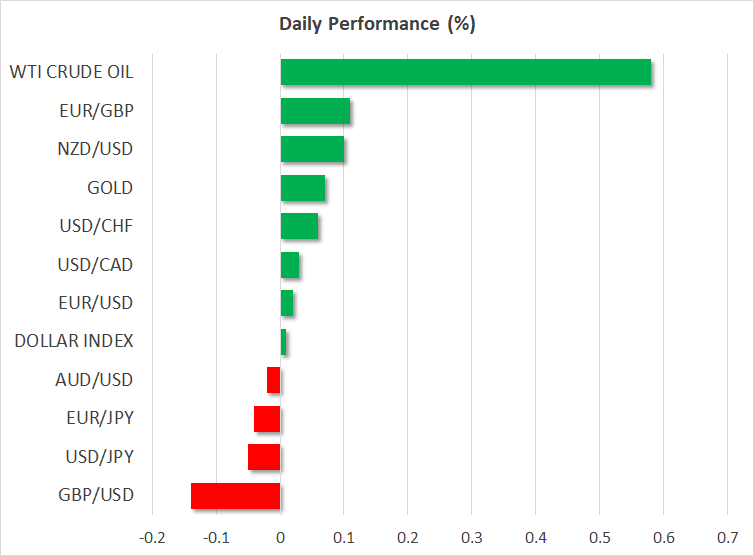The width and height of the screenshot is (754, 556).
Task: Click the 0.7 axis value label
Action: 727,534
